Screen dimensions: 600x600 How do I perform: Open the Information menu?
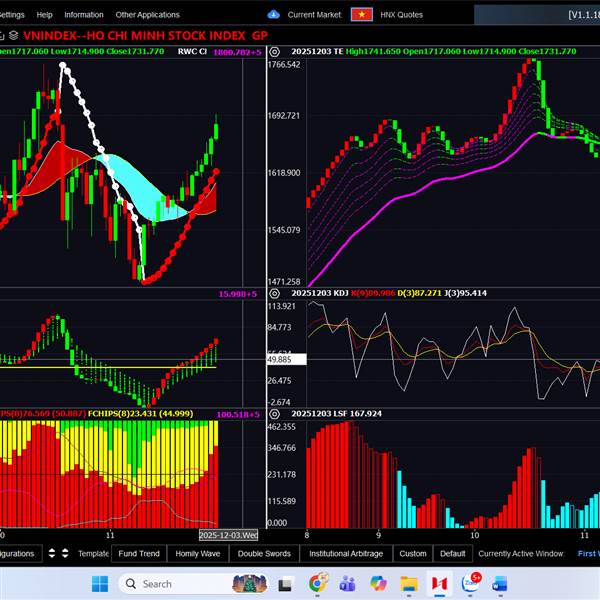click(x=84, y=15)
